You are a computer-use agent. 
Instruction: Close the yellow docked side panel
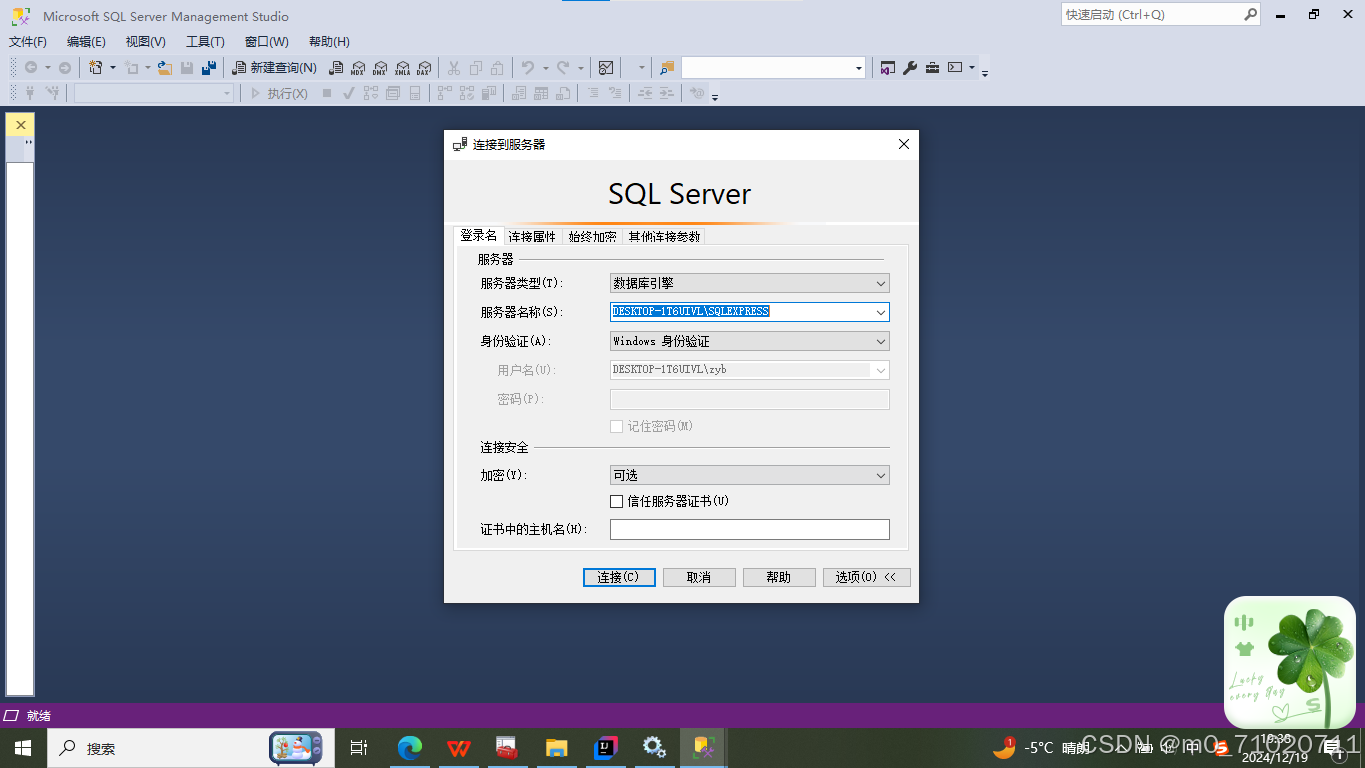click(x=20, y=125)
